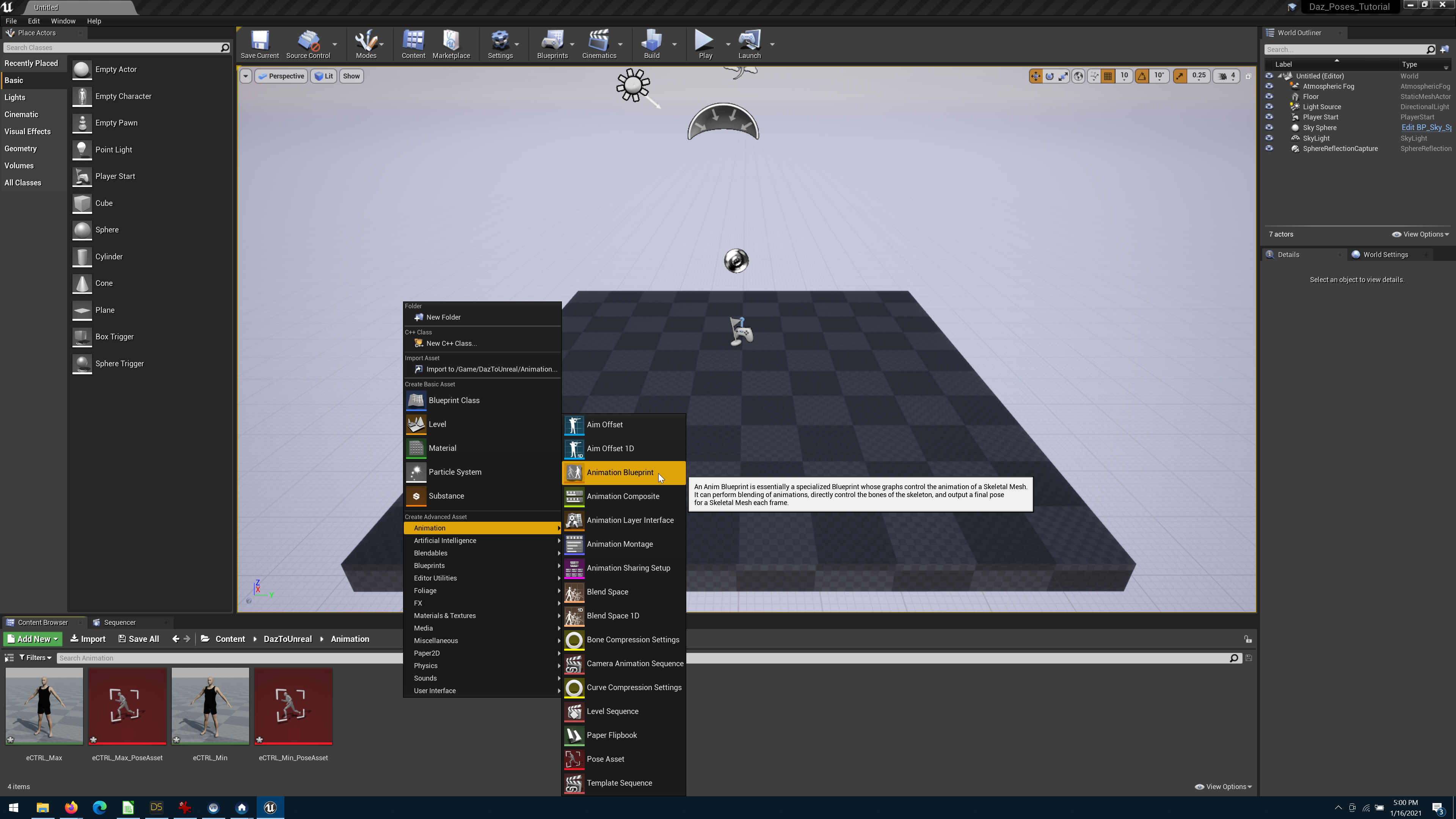This screenshot has width=1456, height=819.
Task: Create a Pose Asset from submenu
Action: (x=624, y=759)
